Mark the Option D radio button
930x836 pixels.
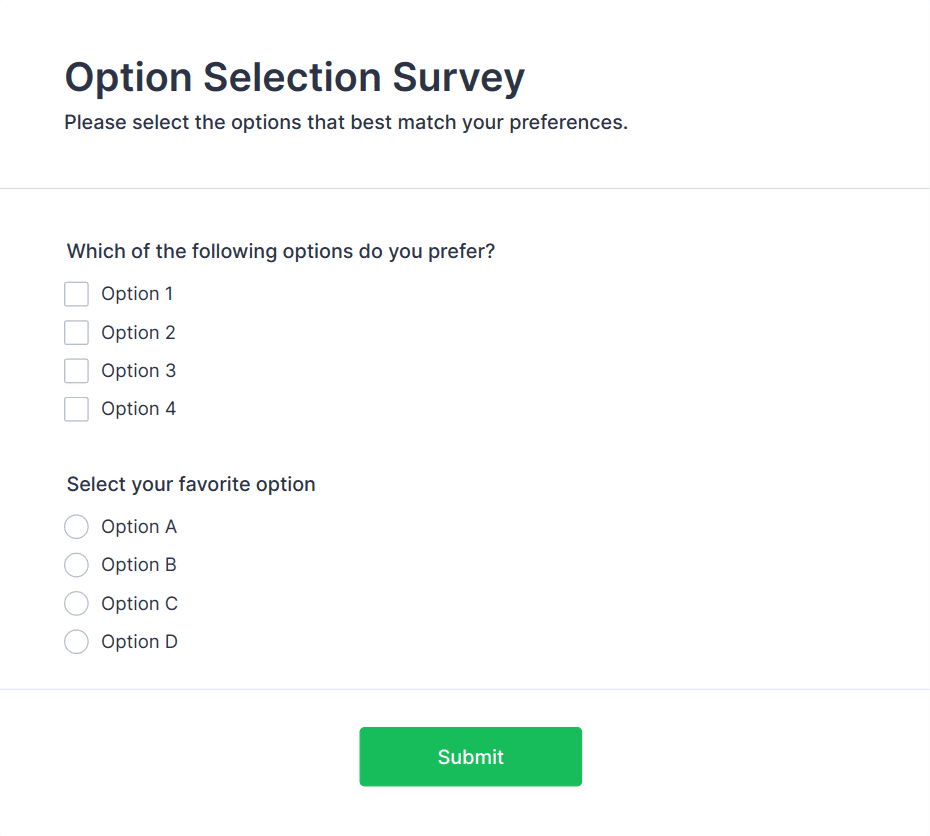76,642
